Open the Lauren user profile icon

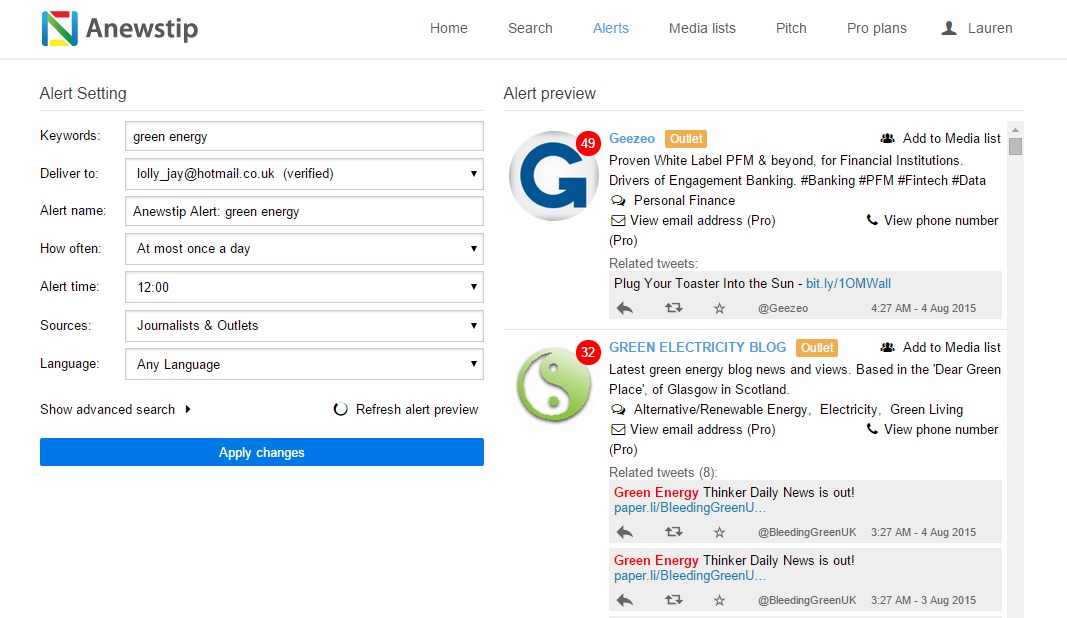coord(949,28)
